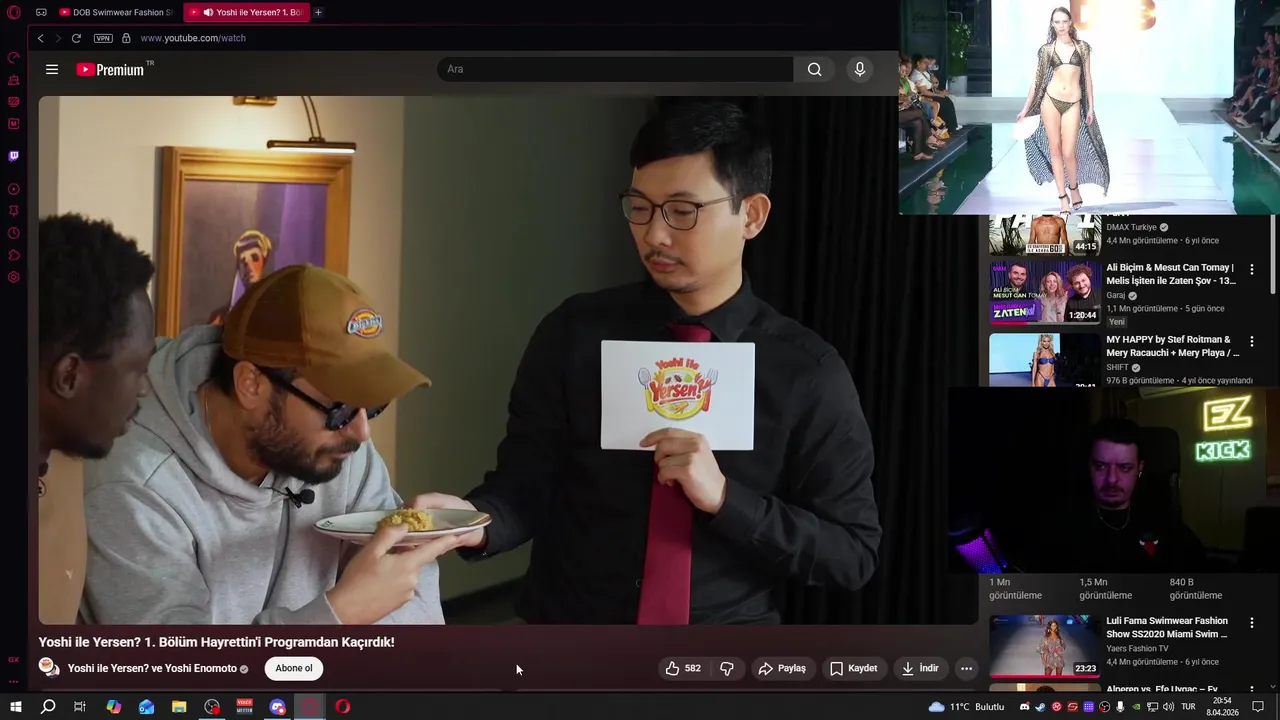View site security lock icon

[126, 38]
